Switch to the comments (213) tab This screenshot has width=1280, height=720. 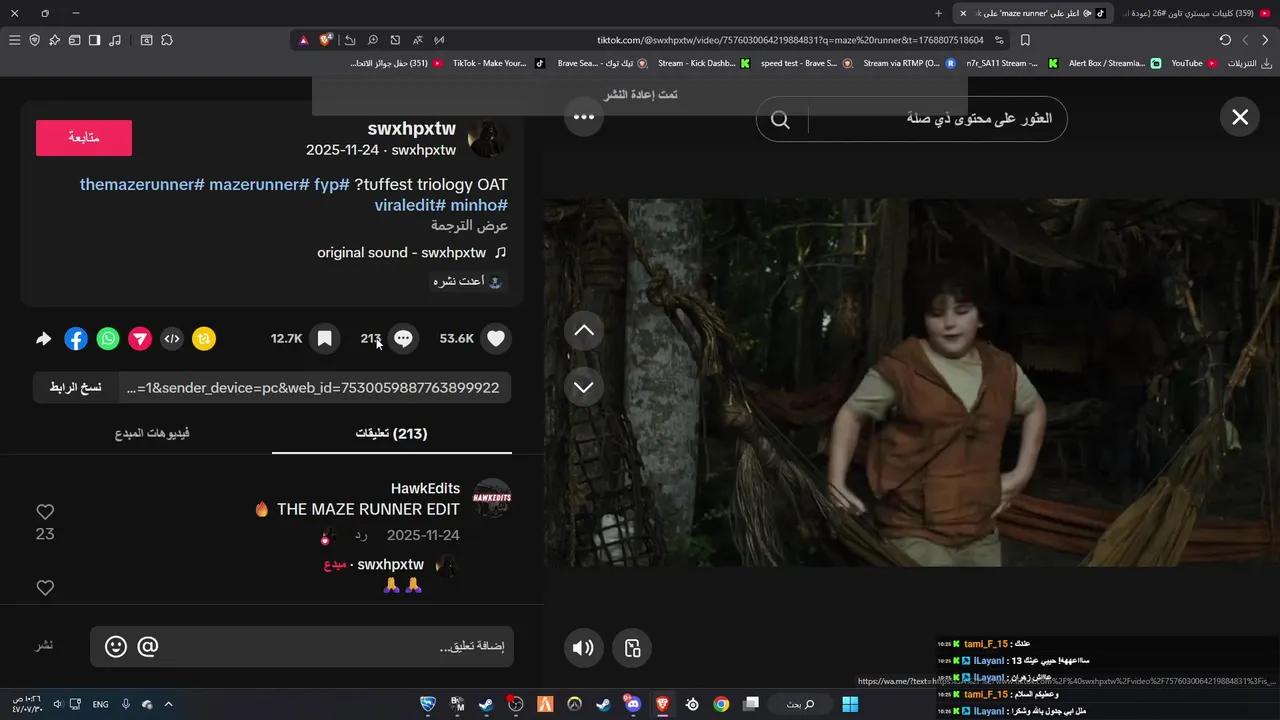click(392, 433)
